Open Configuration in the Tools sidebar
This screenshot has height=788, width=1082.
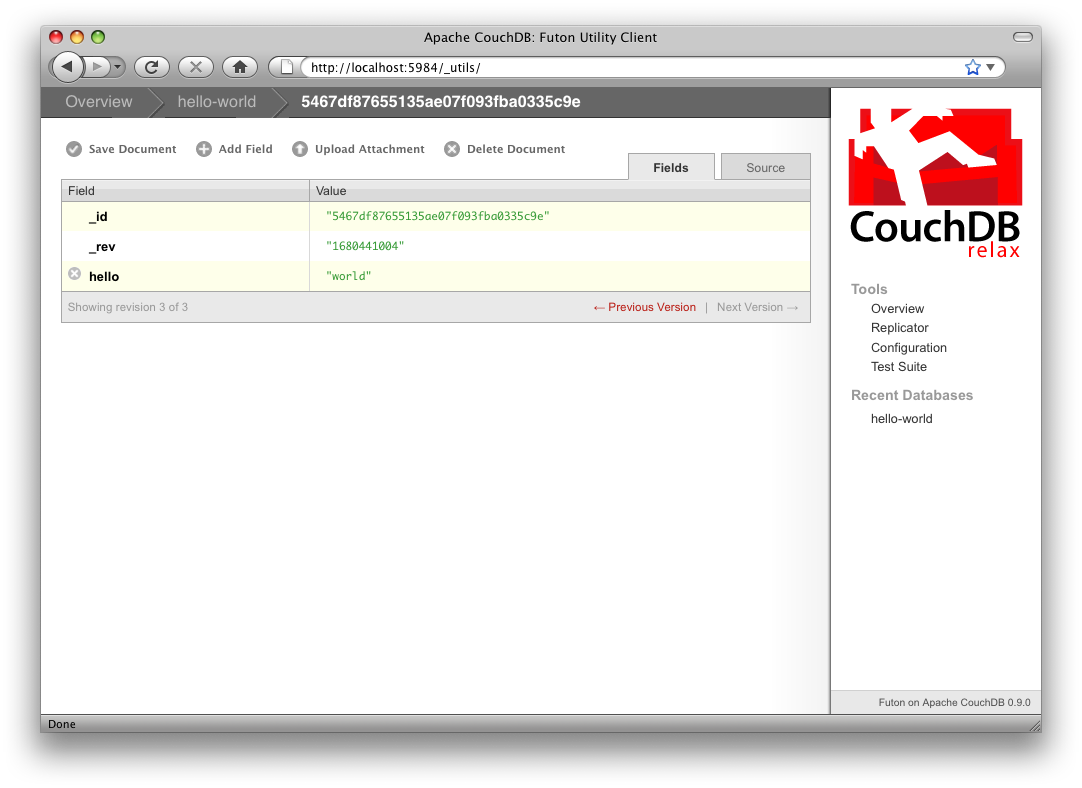coord(908,348)
